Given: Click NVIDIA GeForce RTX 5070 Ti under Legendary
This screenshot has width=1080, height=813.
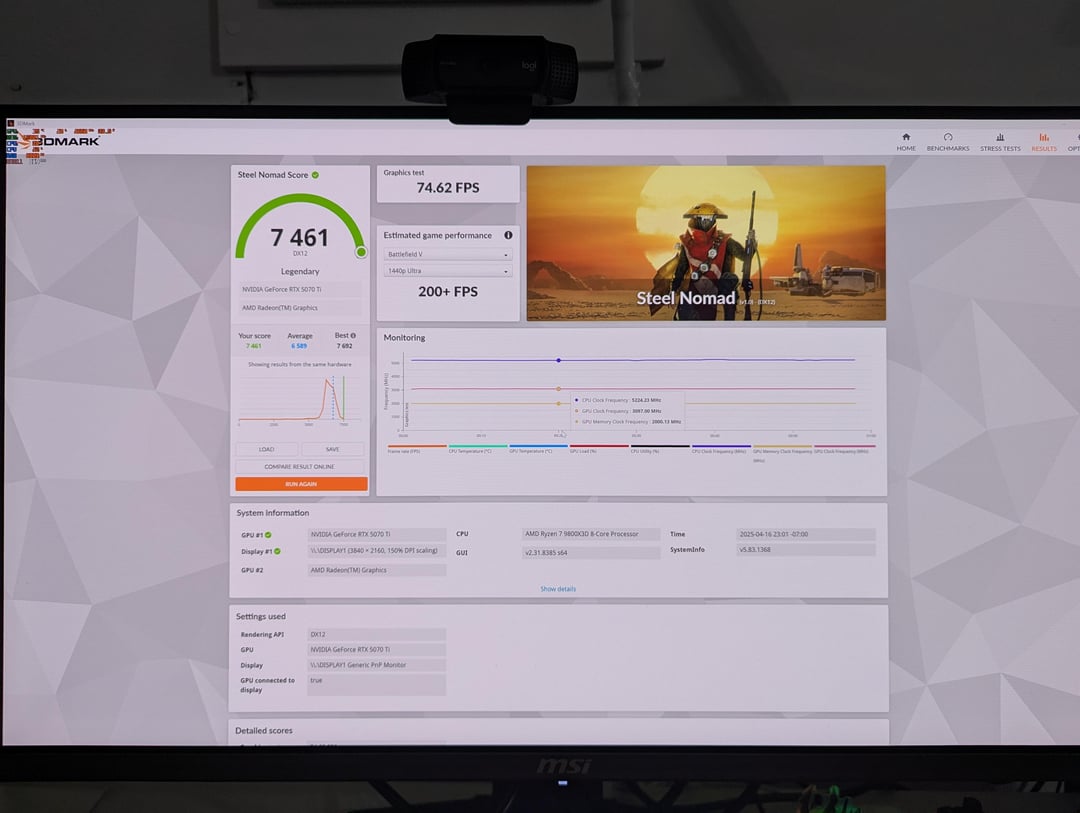Looking at the screenshot, I should point(300,289).
